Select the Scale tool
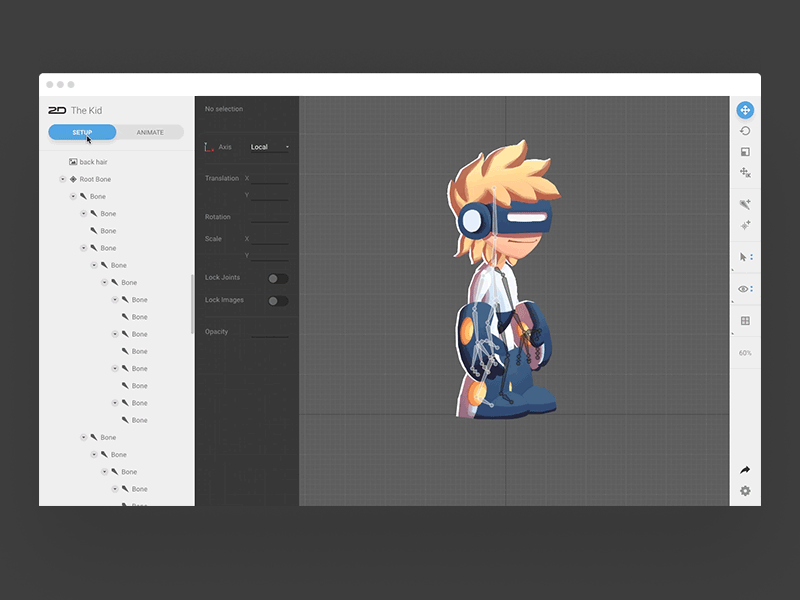This screenshot has width=800, height=600. click(745, 152)
